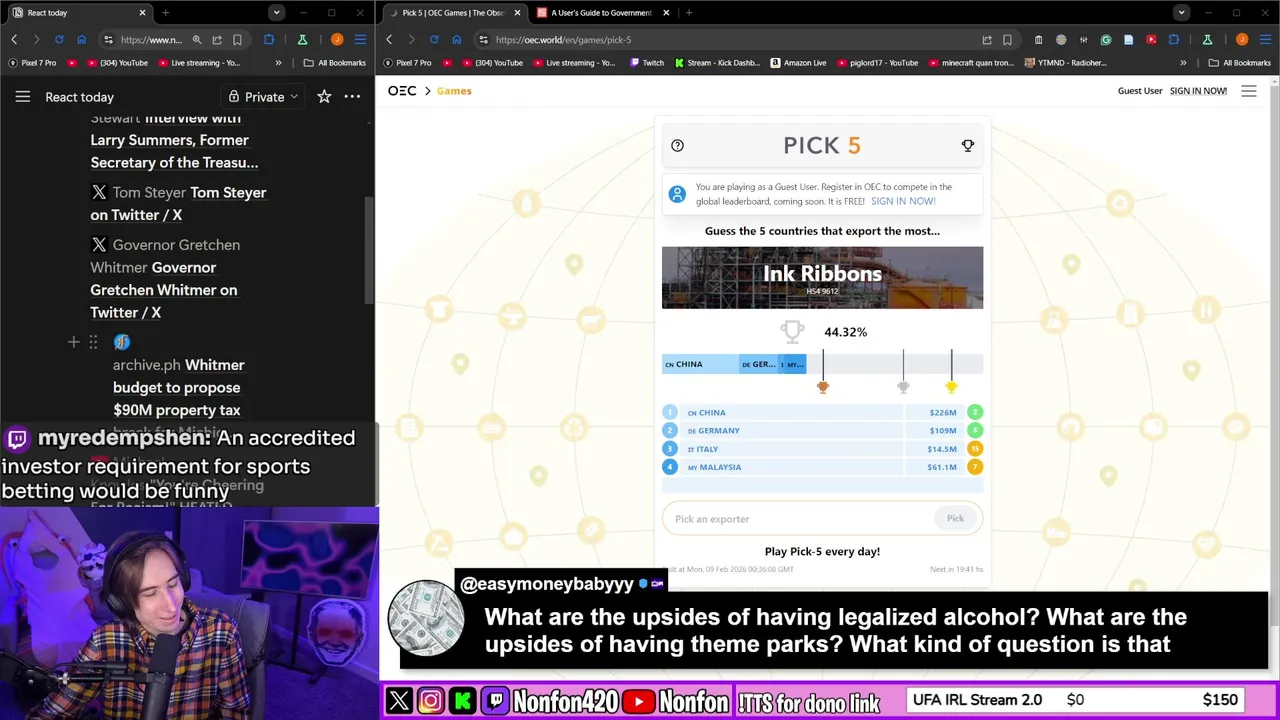This screenshot has width=1280, height=720.
Task: Open browser menu in React today window
Action: (360, 39)
